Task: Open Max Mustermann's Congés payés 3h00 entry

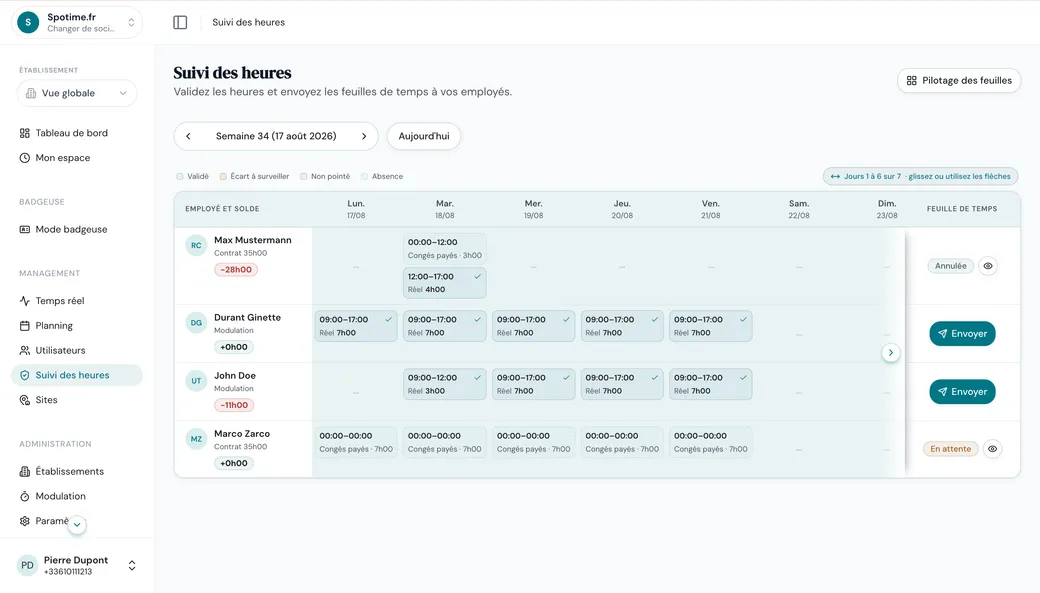Action: [x=444, y=249]
